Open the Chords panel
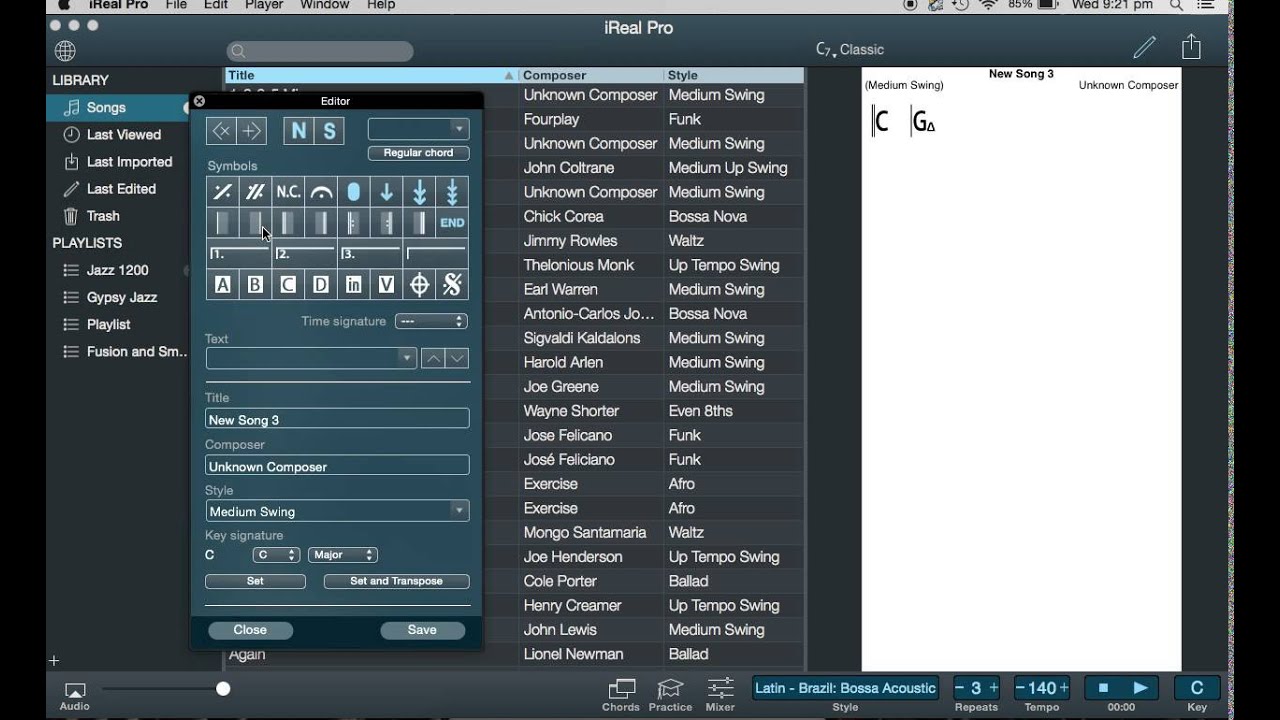The width and height of the screenshot is (1280, 720). point(621,695)
